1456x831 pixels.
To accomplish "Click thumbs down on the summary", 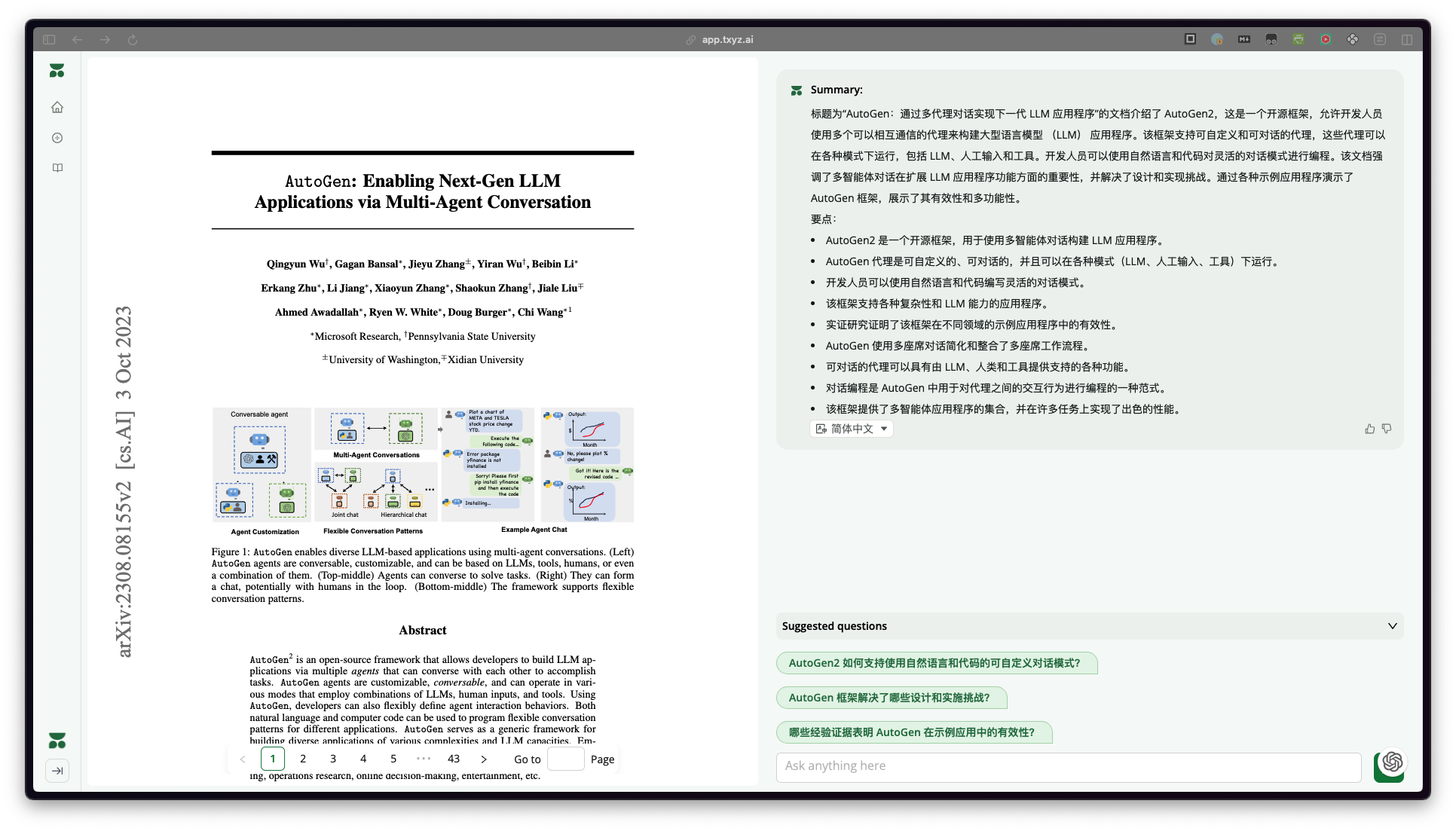I will pyautogui.click(x=1387, y=429).
